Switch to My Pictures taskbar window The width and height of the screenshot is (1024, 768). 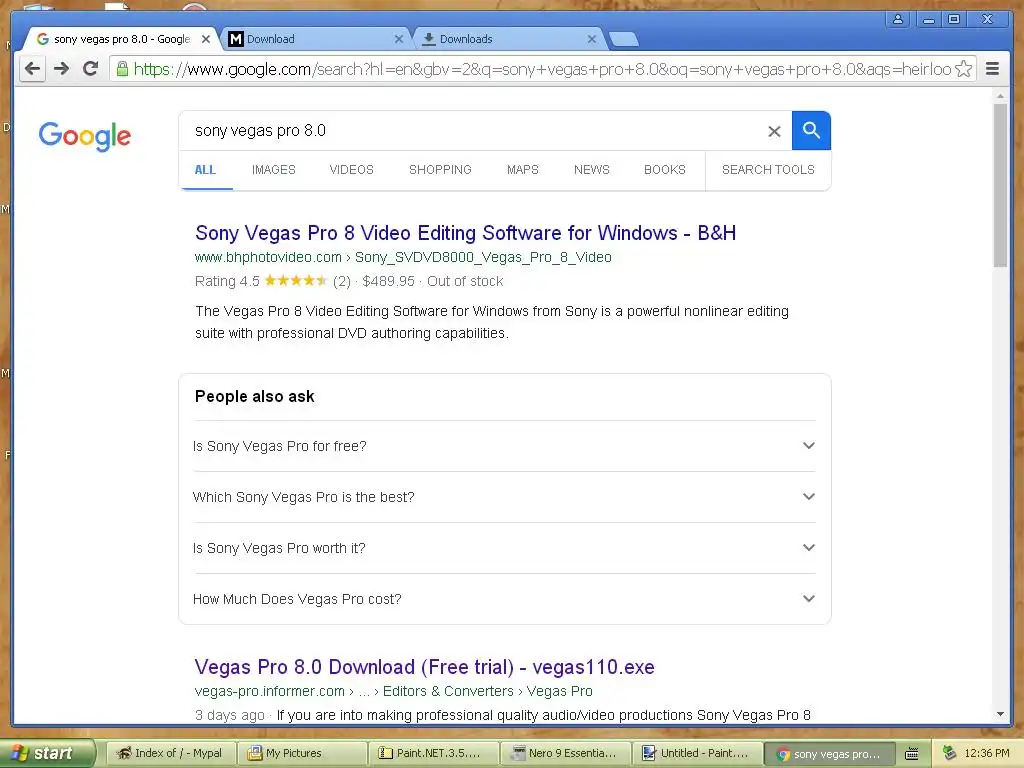click(x=301, y=753)
